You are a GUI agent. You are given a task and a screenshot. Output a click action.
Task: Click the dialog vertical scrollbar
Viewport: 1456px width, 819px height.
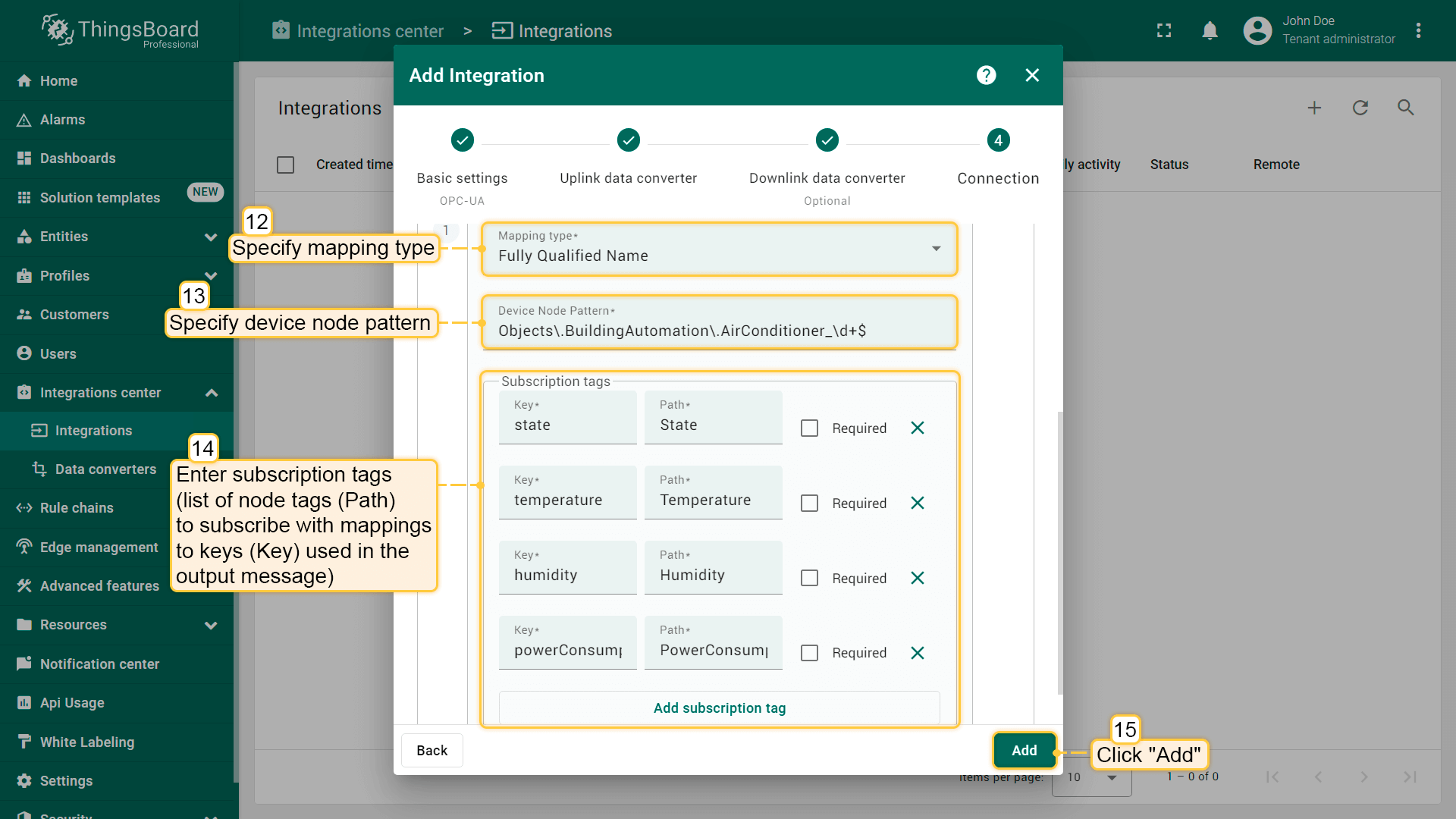(x=1059, y=554)
